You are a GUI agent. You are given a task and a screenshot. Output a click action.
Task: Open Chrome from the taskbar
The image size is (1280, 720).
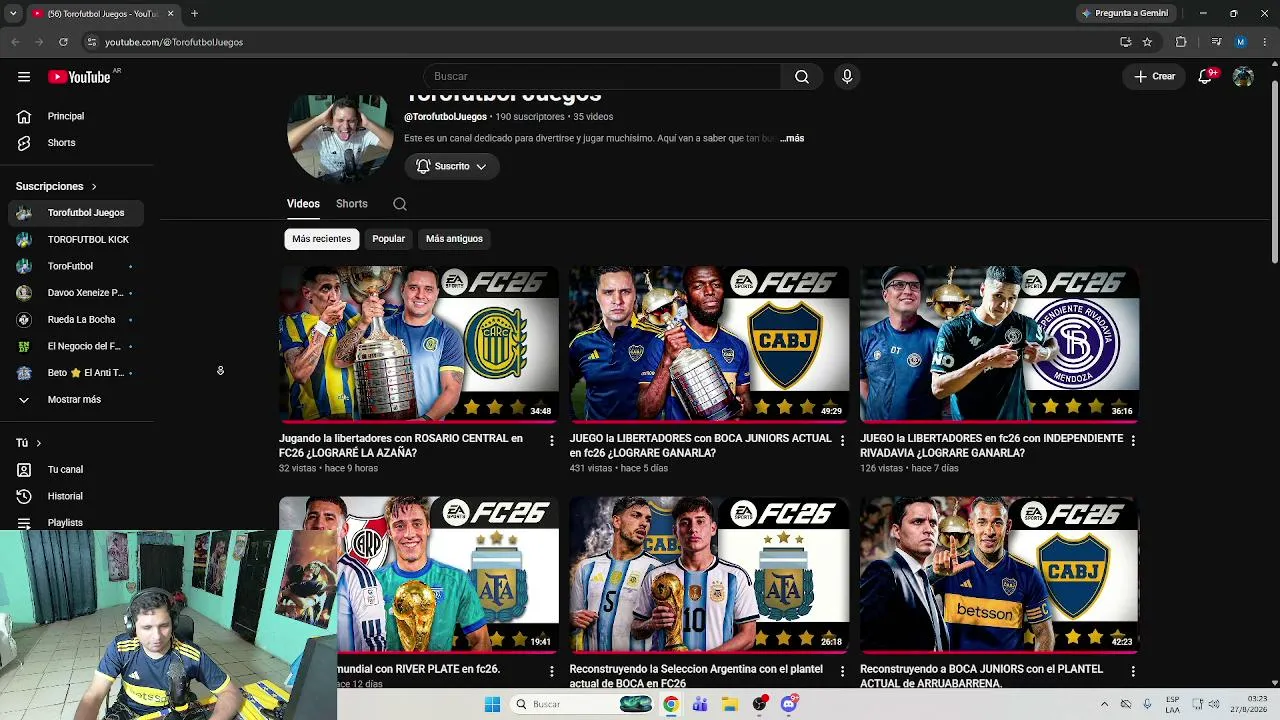pyautogui.click(x=670, y=704)
